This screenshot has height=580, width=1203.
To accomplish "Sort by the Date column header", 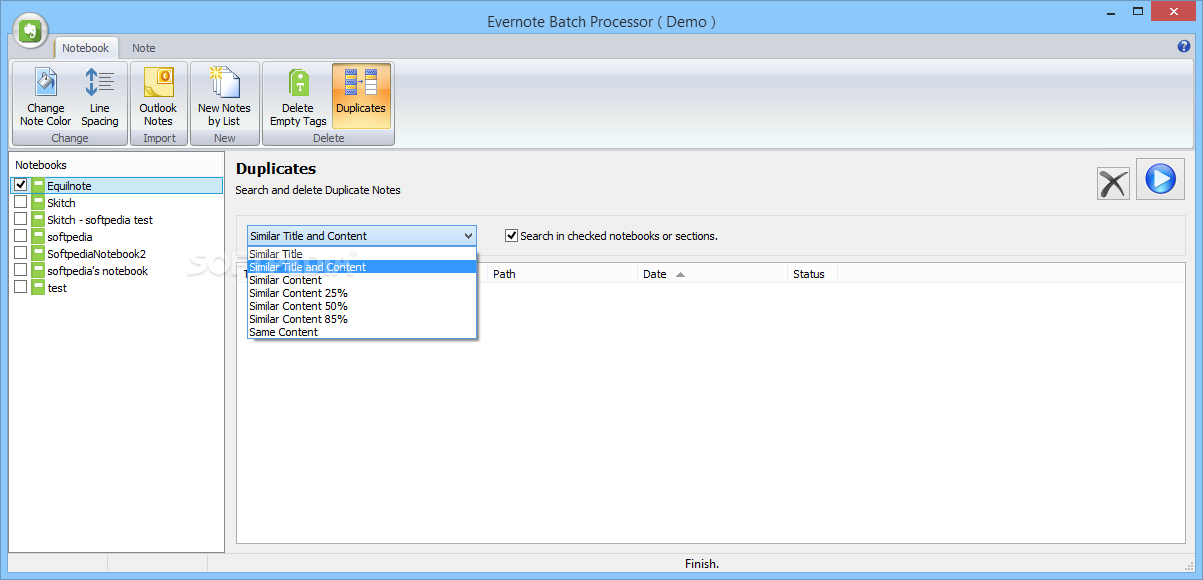I will coord(712,274).
